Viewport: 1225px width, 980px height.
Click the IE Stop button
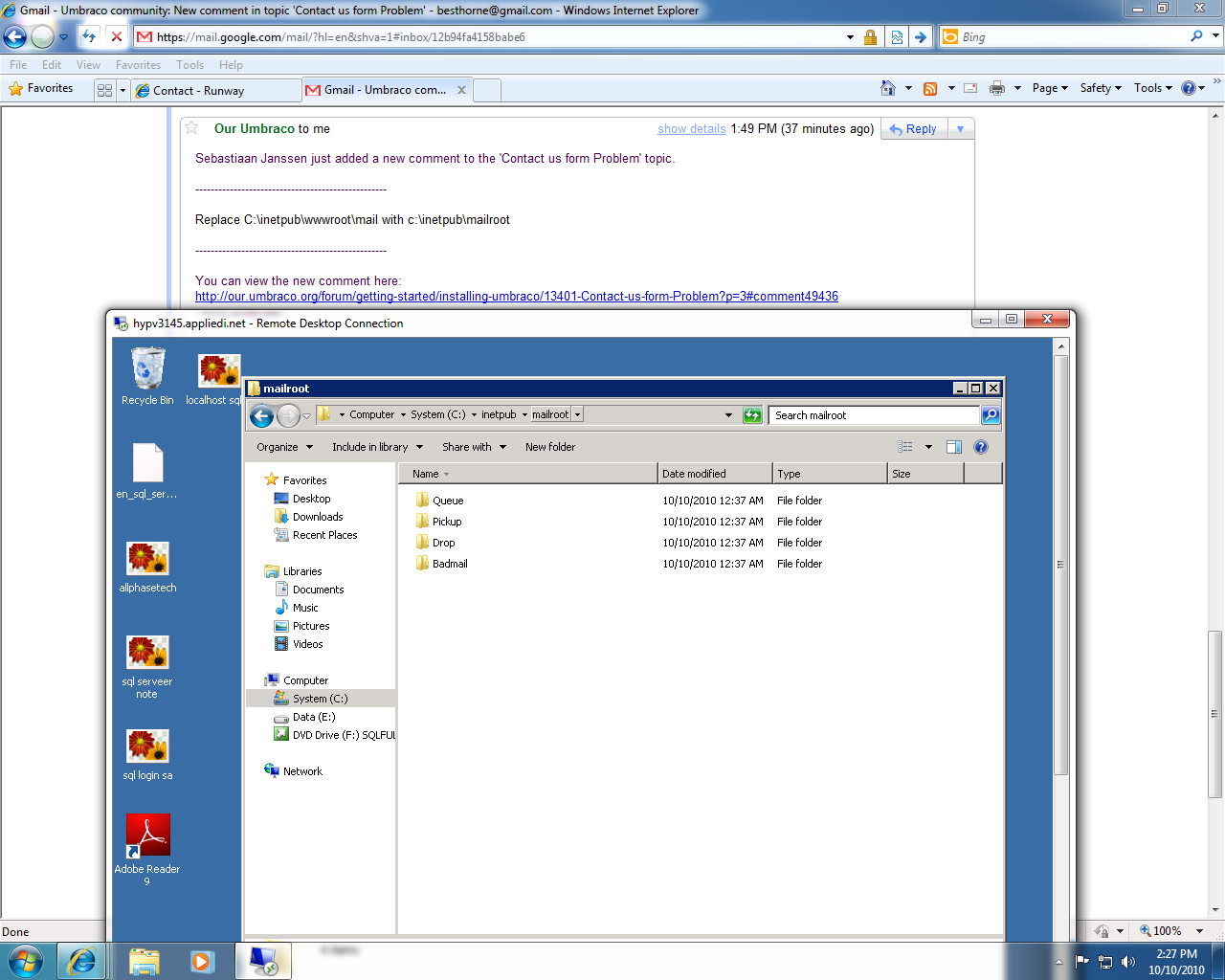pyautogui.click(x=117, y=36)
